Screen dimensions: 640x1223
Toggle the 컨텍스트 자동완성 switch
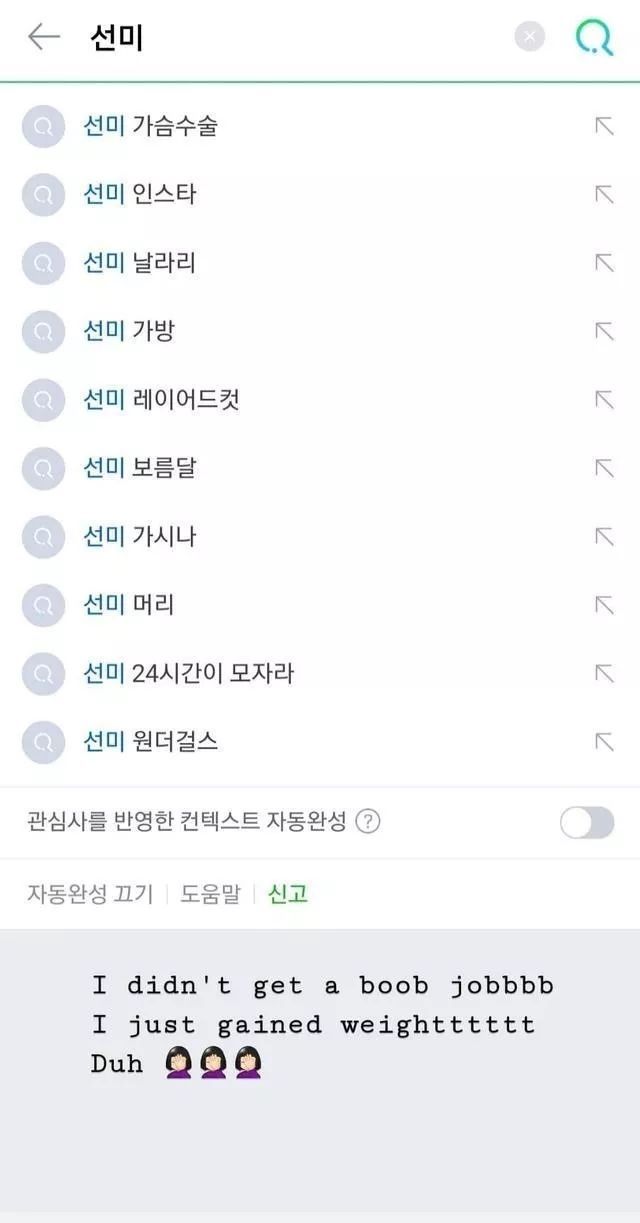(x=587, y=822)
